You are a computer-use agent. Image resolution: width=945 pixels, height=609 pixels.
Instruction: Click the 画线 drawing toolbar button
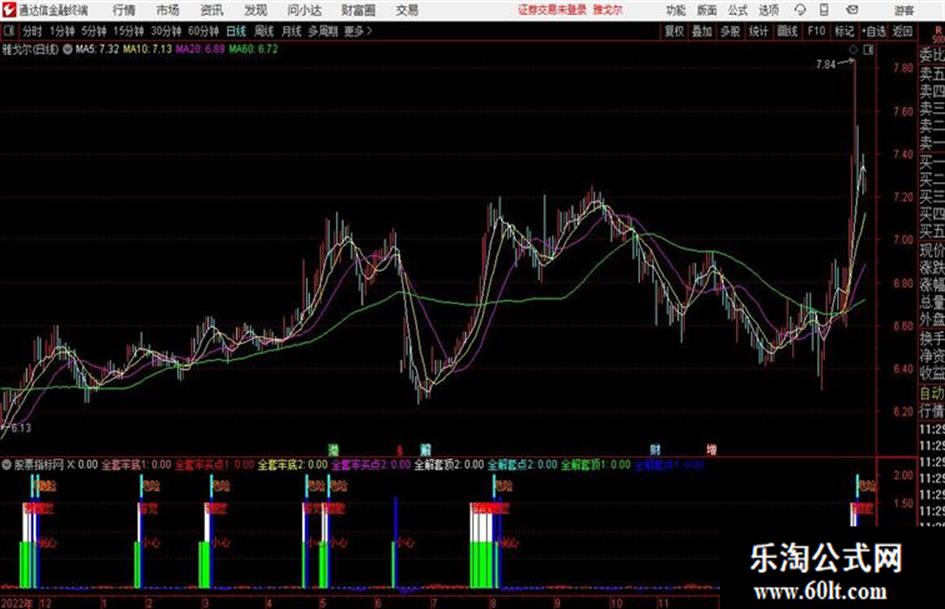coord(787,31)
